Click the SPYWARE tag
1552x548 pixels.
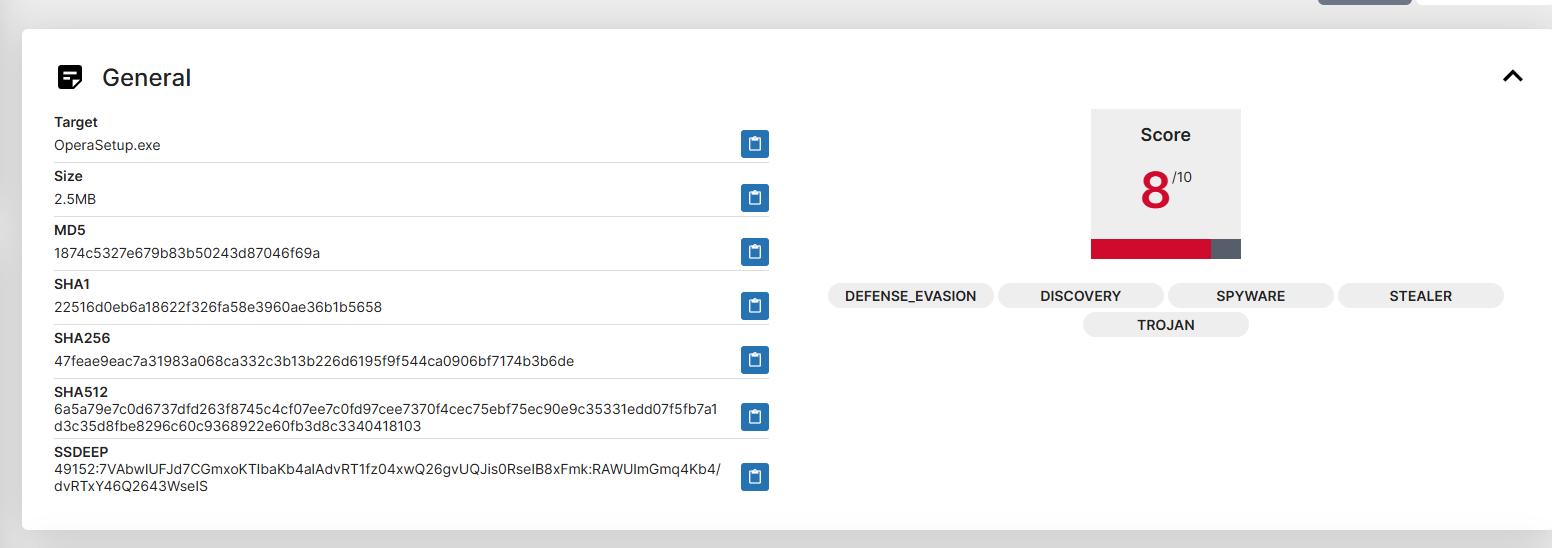pos(1250,296)
